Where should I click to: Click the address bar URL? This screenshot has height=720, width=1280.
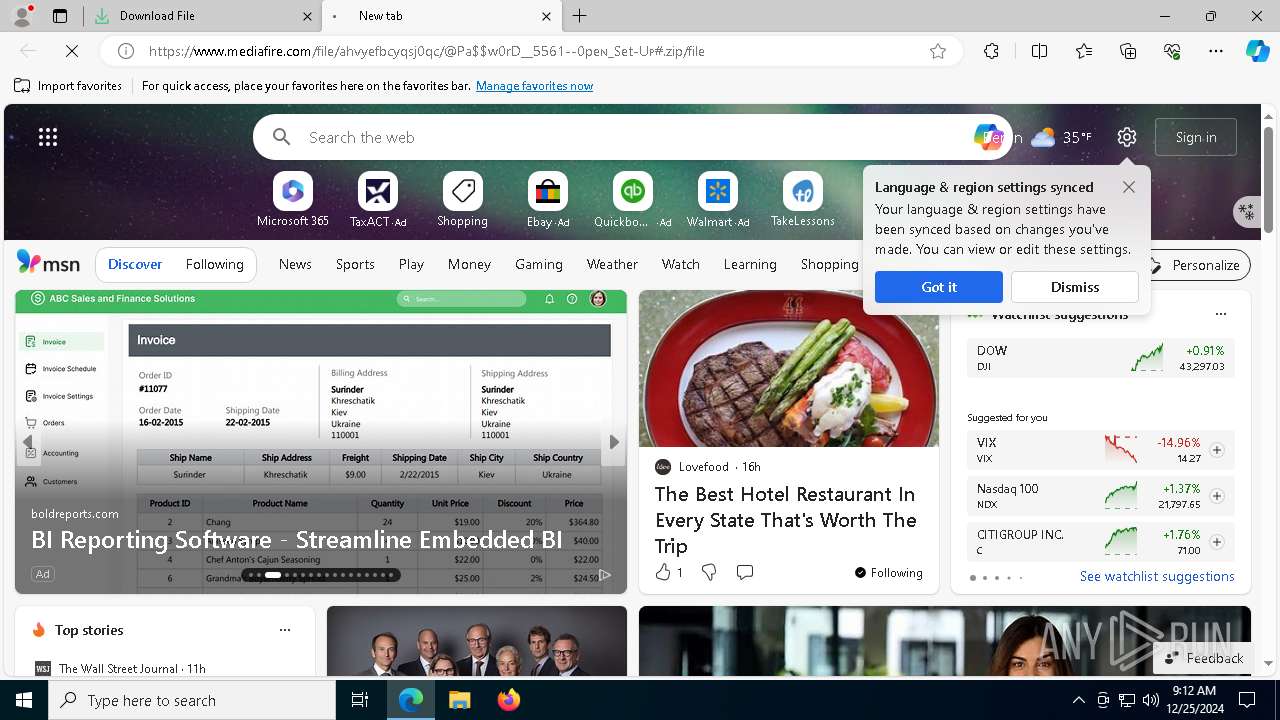427,51
